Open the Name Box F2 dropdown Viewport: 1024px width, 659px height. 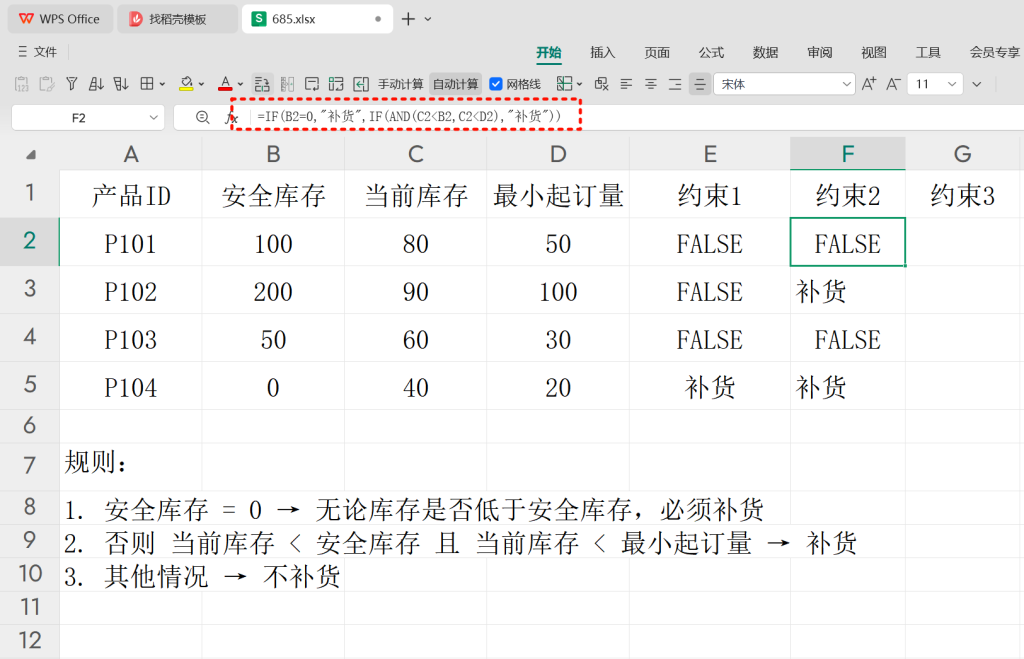[153, 118]
